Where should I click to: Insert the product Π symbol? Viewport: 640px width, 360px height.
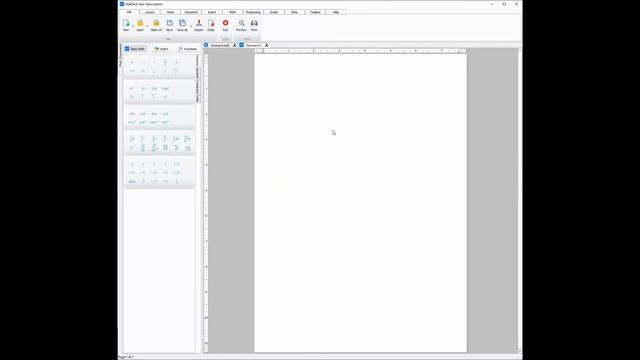click(x=165, y=147)
